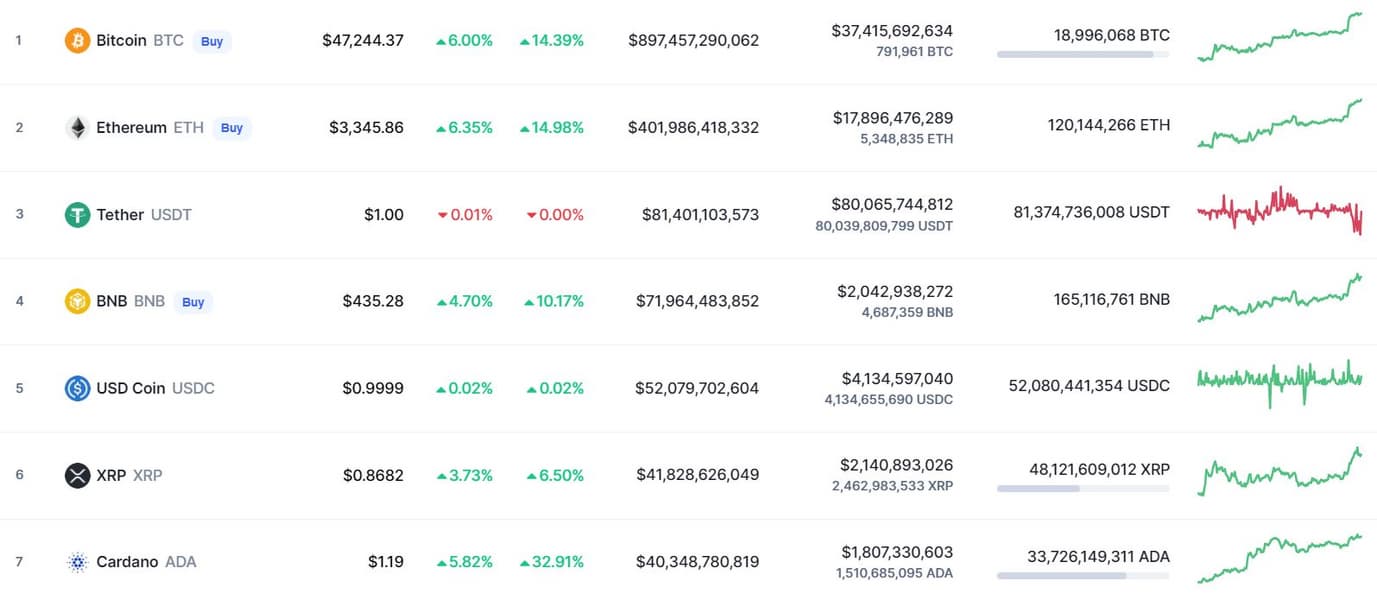Click the Ethereum diamond logo icon

click(77, 128)
